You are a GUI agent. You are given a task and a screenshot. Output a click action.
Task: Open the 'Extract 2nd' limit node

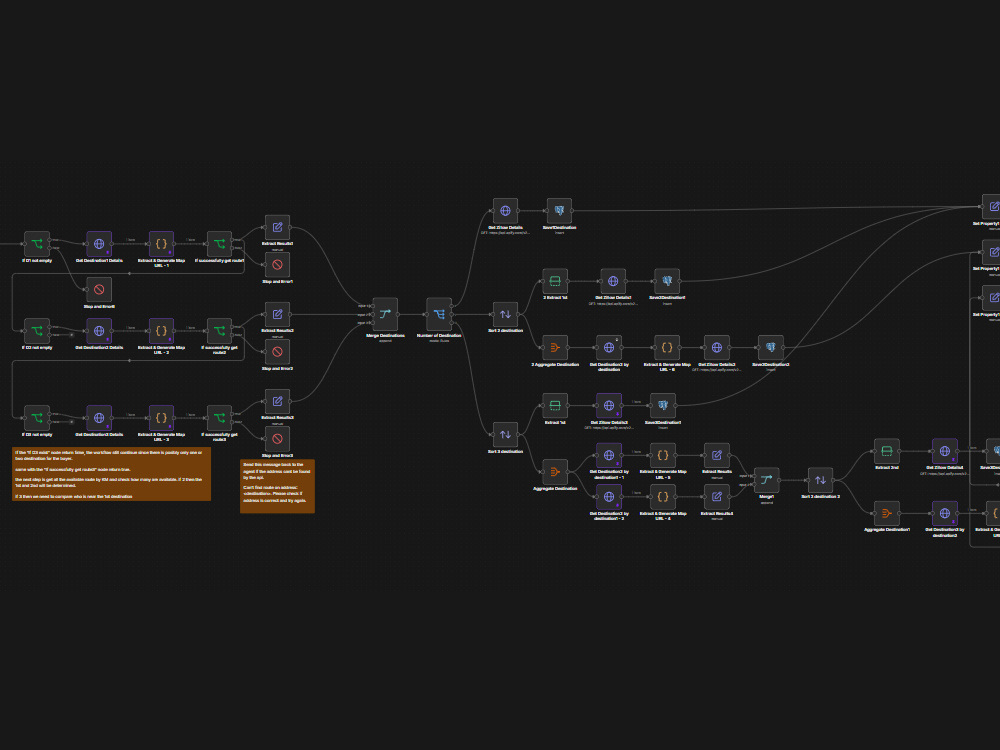click(886, 451)
